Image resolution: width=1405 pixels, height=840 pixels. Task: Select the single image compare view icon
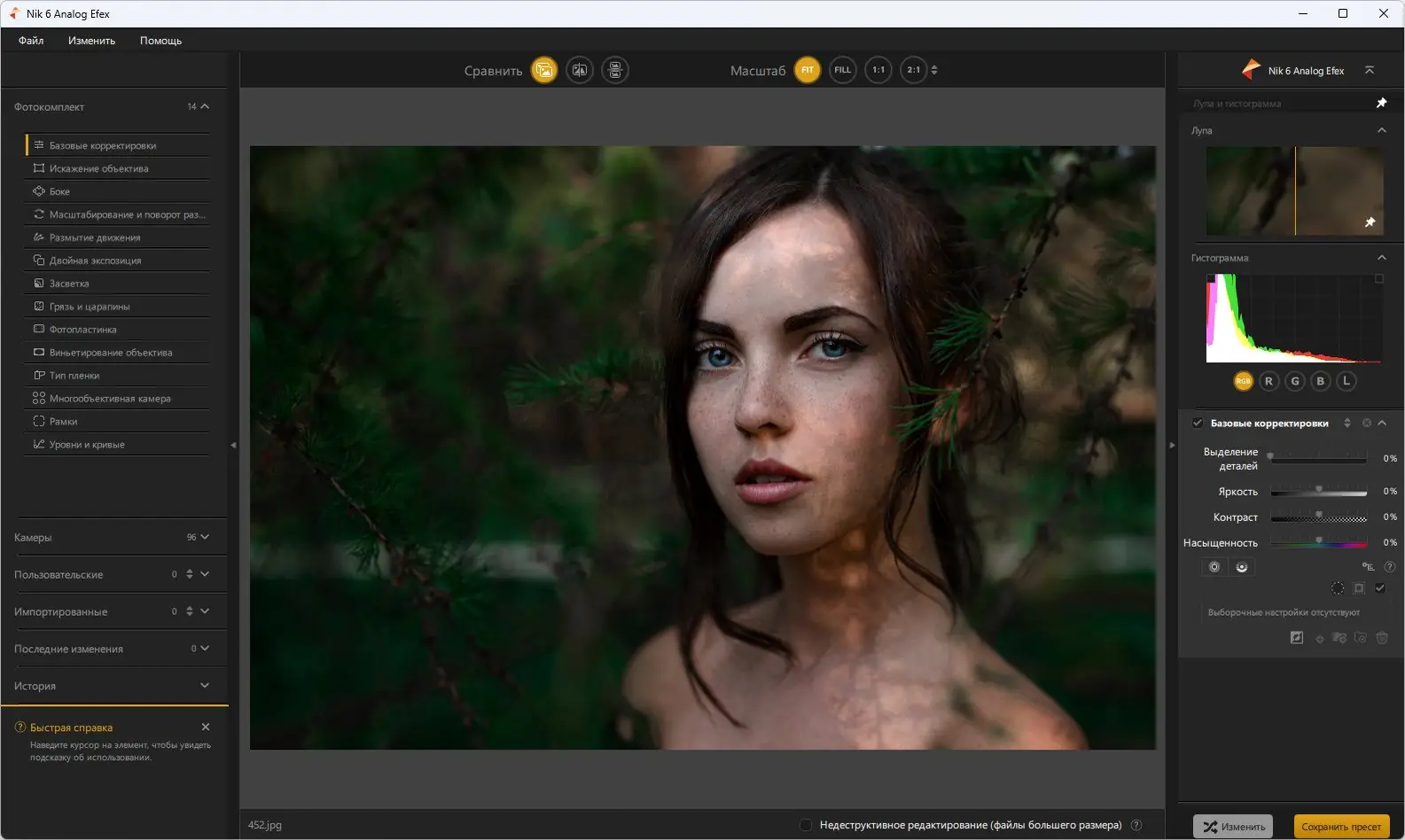pyautogui.click(x=544, y=70)
